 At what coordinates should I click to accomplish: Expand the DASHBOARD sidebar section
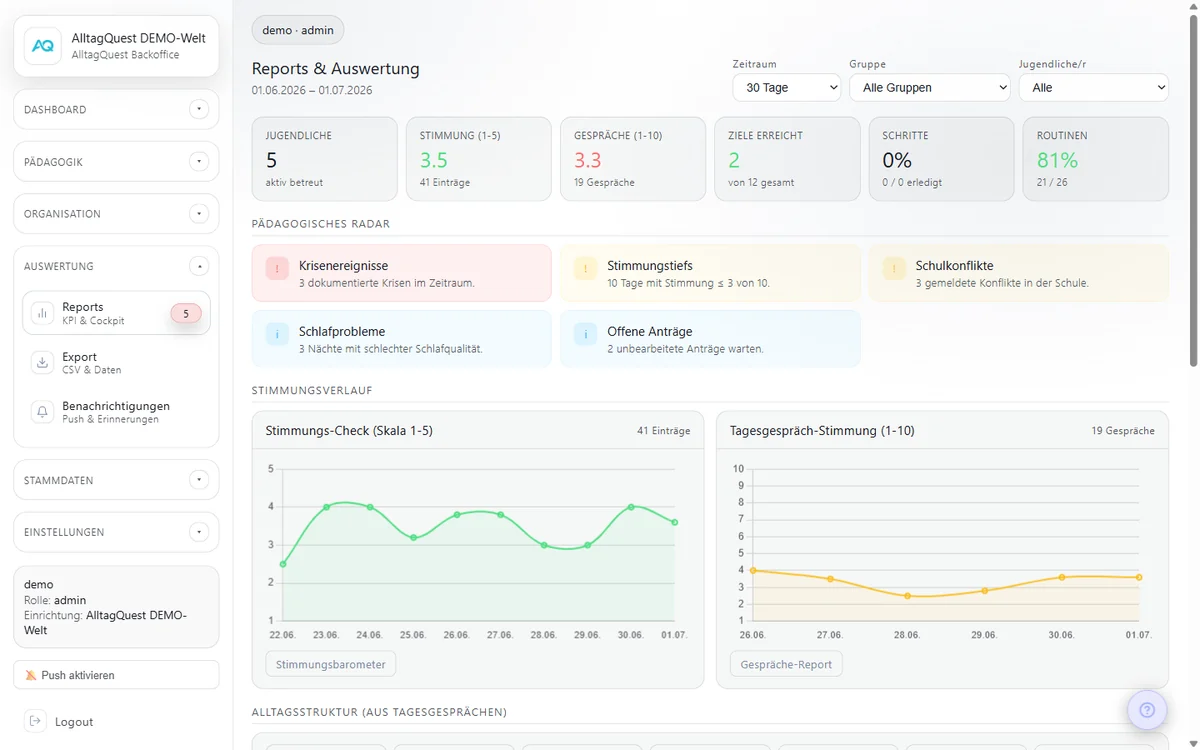pyautogui.click(x=199, y=109)
